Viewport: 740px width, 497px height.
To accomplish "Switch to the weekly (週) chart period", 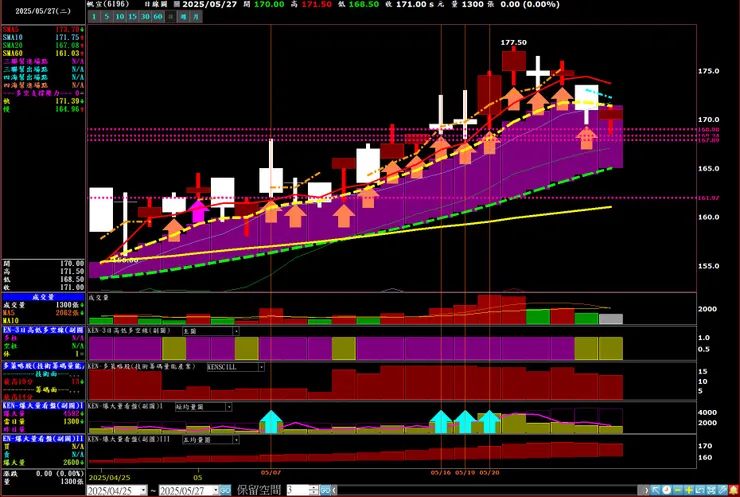I will [183, 17].
